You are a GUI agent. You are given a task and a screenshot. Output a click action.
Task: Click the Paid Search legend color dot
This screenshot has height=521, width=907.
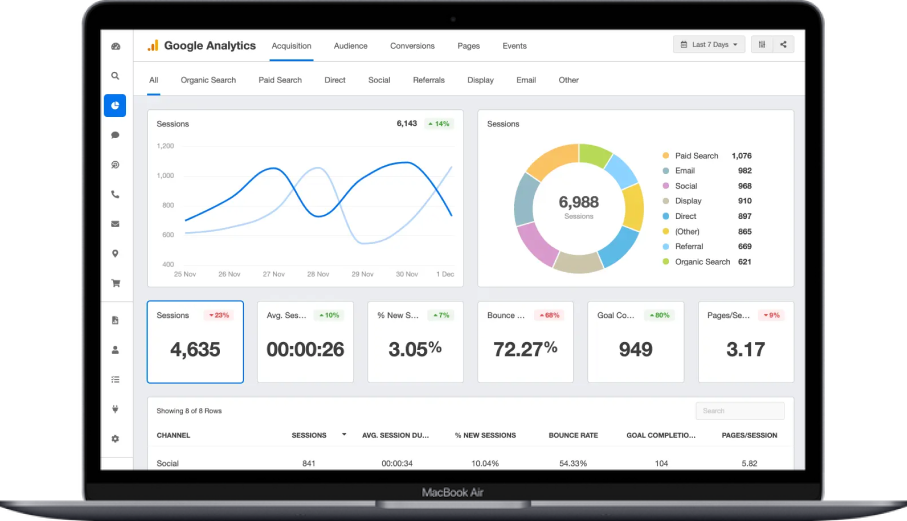[x=666, y=156]
